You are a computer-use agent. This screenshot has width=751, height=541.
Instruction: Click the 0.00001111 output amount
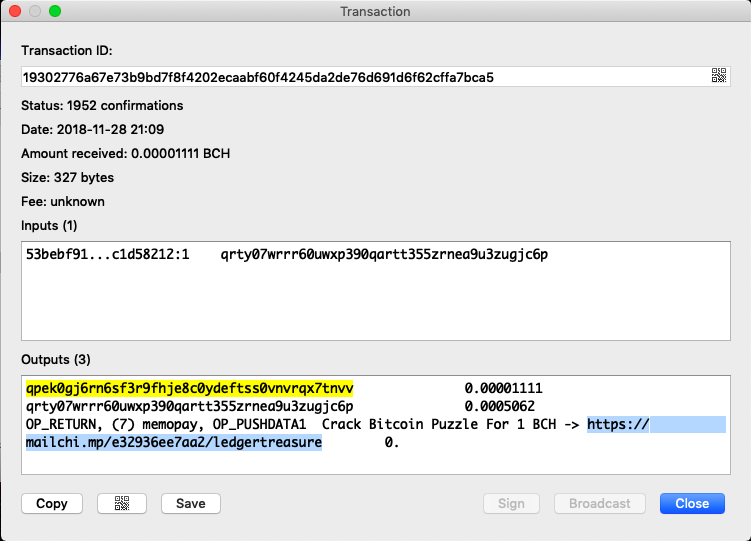[x=503, y=388]
